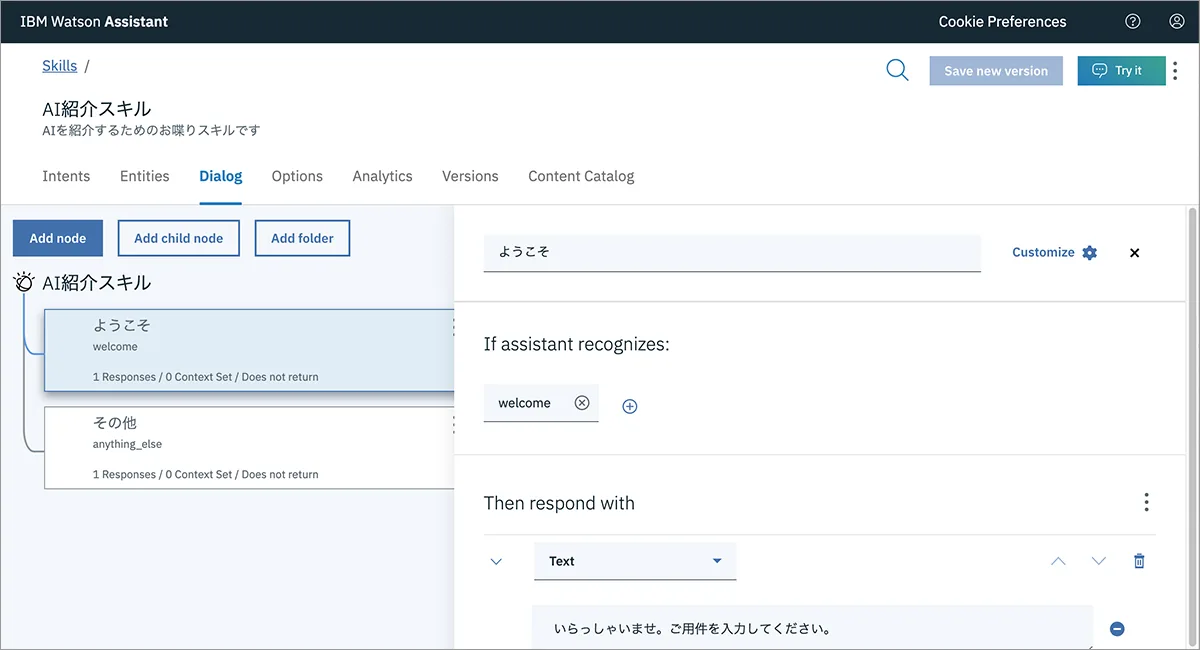The image size is (1200, 650).
Task: Switch to the Entities tab
Action: point(145,176)
